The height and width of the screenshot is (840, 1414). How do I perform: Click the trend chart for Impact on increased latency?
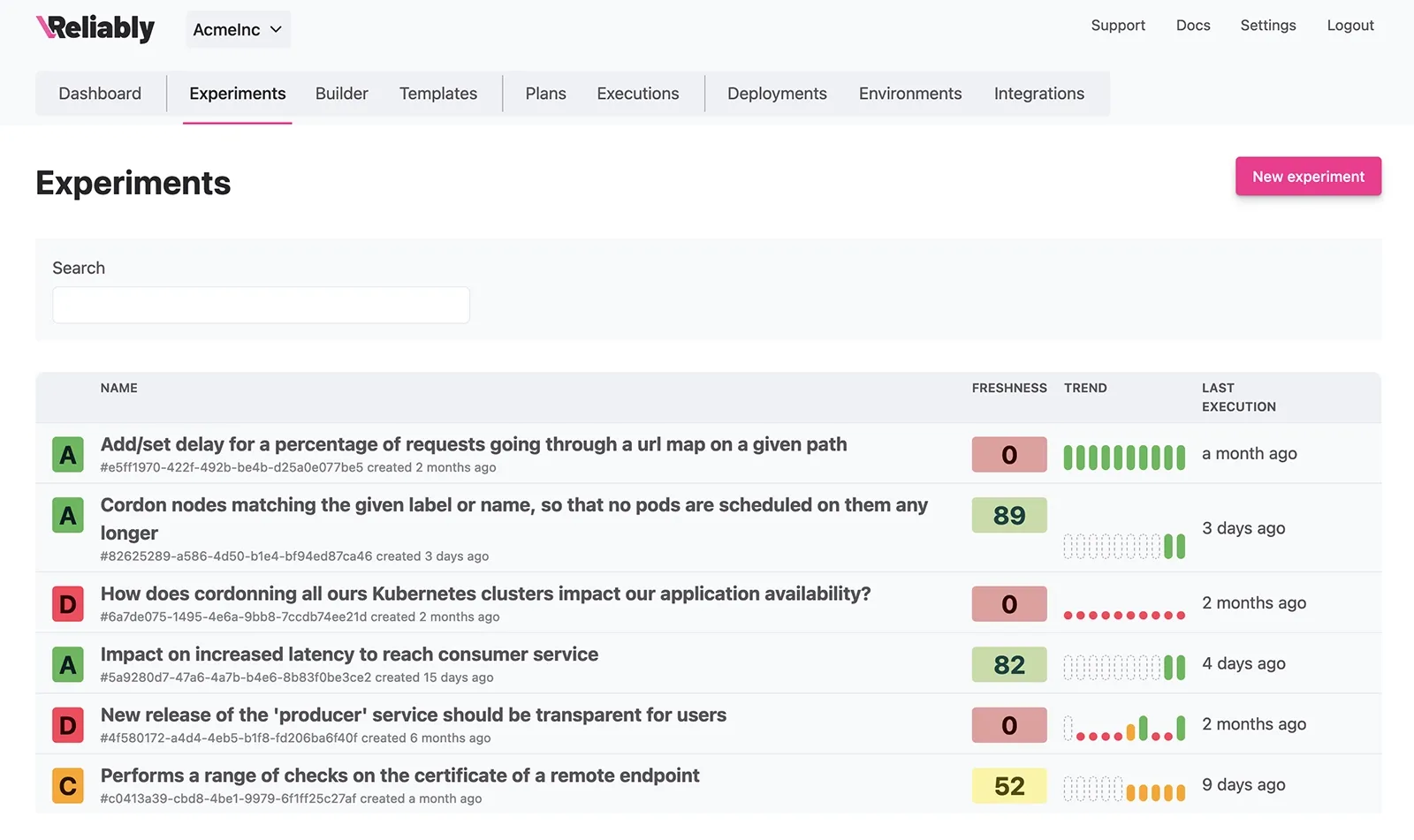(x=1124, y=668)
